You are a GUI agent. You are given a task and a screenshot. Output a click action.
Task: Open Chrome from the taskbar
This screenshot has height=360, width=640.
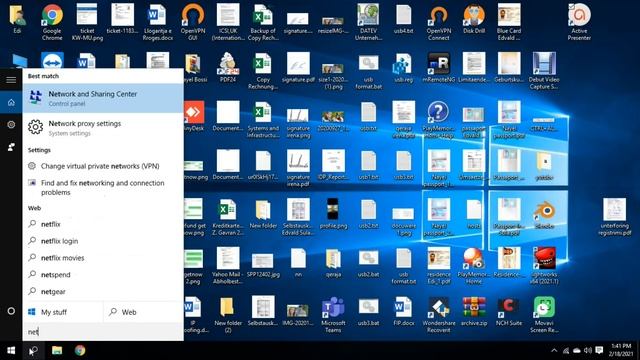(x=80, y=351)
